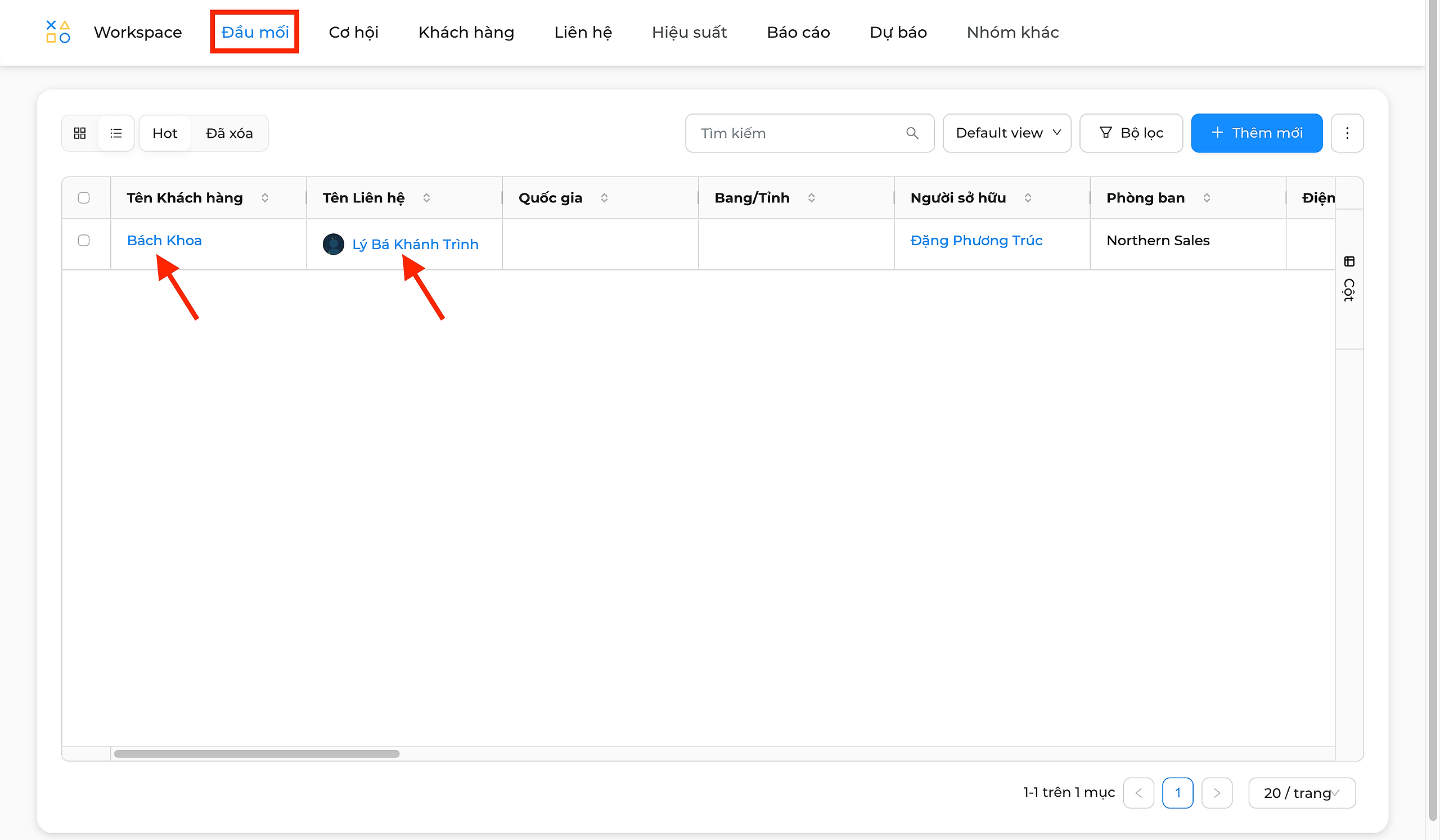Sort by Bang/Tỉnh column
Viewport: 1440px width, 840px height.
[812, 197]
